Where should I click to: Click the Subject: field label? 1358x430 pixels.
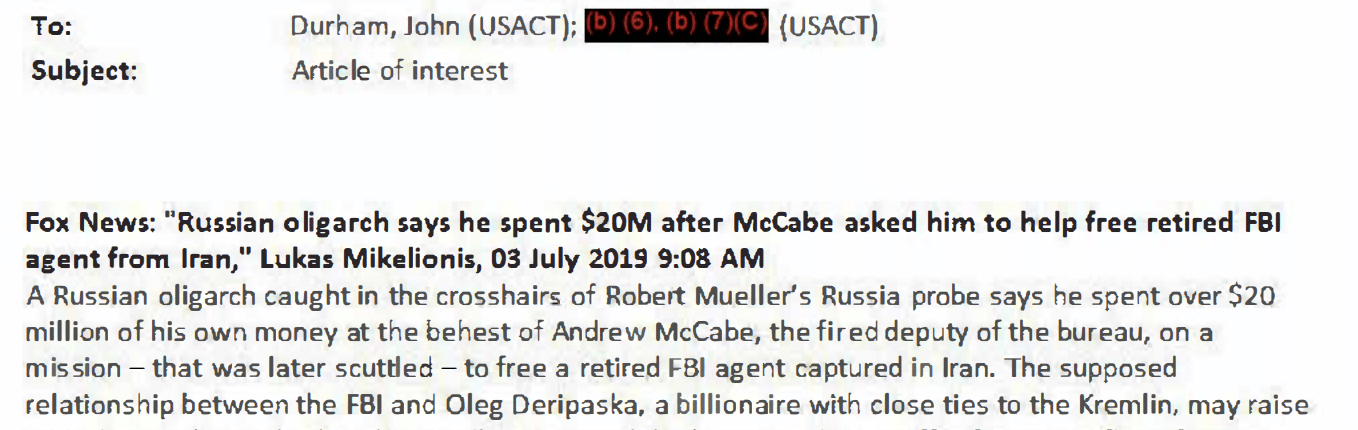click(85, 71)
